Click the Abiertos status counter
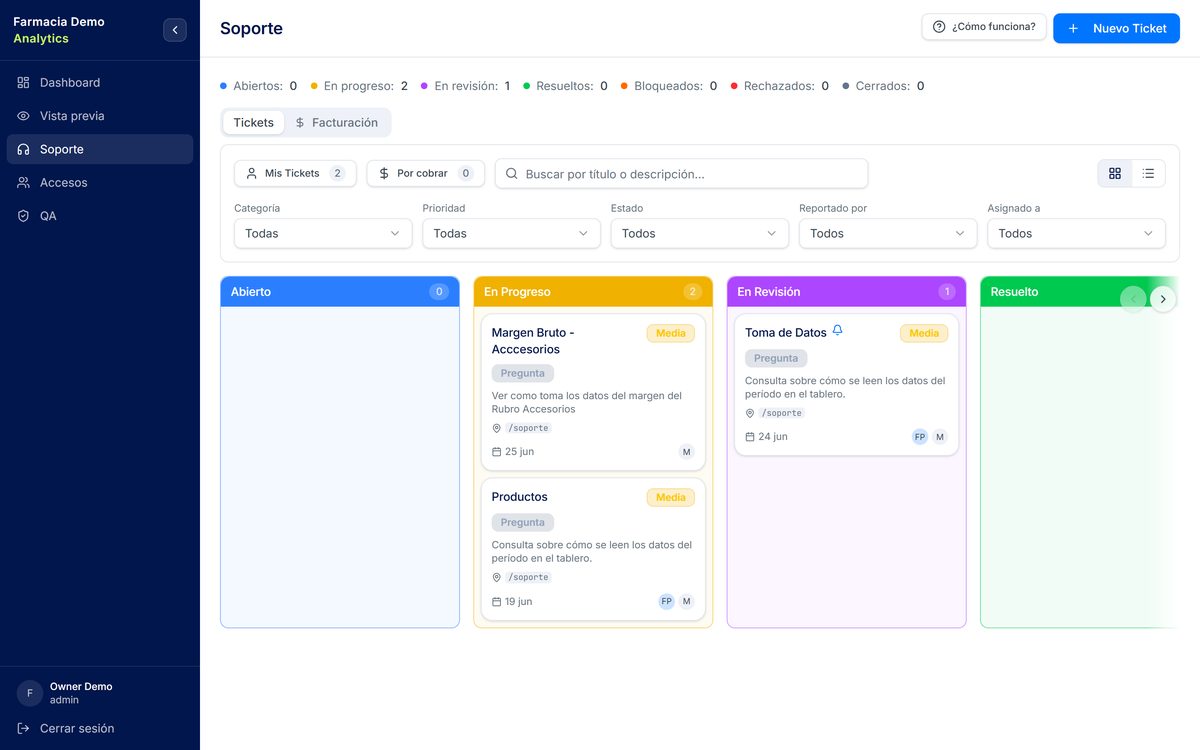Screen dimensions: 1200x750 (258, 86)
